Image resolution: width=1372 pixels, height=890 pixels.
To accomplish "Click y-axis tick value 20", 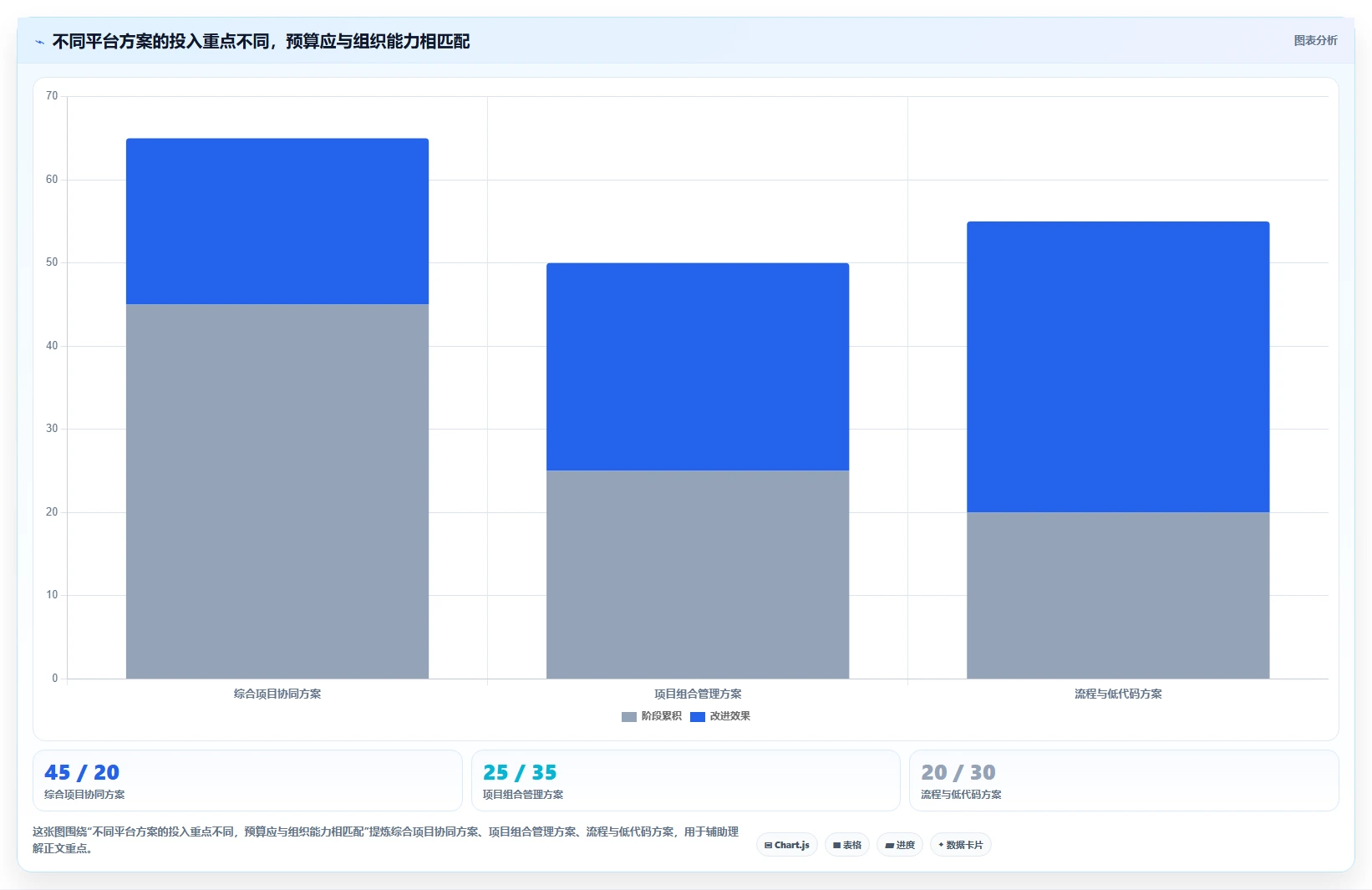I will pyautogui.click(x=52, y=512).
